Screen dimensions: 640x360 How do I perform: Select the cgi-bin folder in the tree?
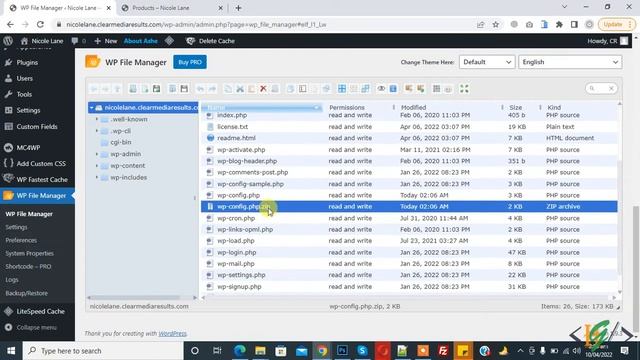121,142
